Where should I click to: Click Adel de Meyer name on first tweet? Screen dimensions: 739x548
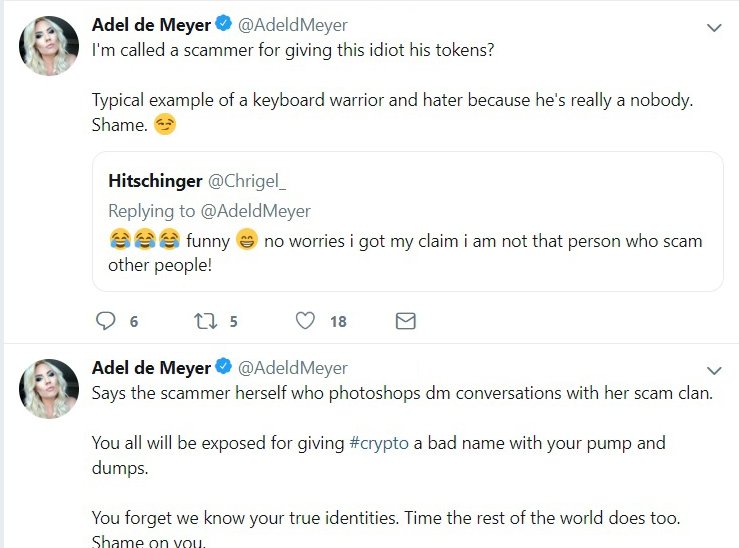(150, 24)
